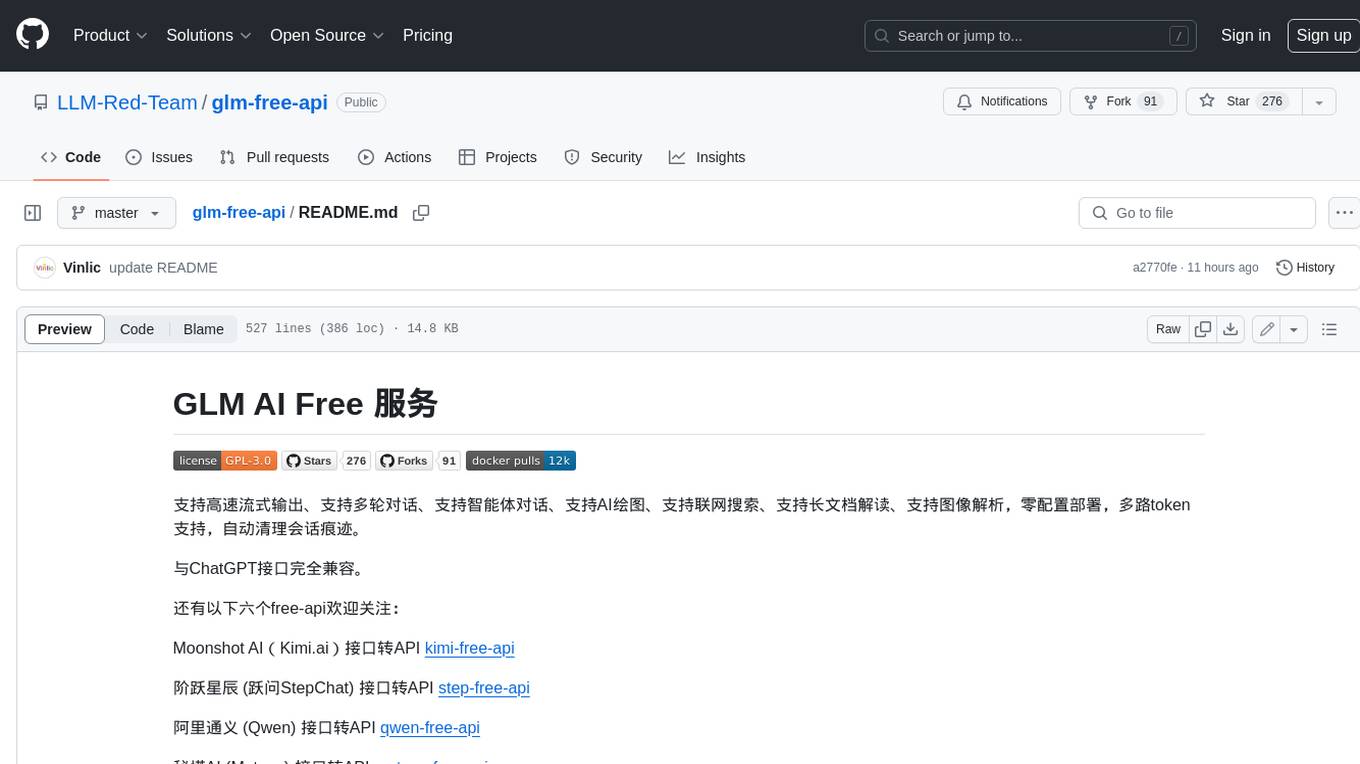Expand the Solutions menu
Image resolution: width=1360 pixels, height=764 pixels.
click(207, 35)
